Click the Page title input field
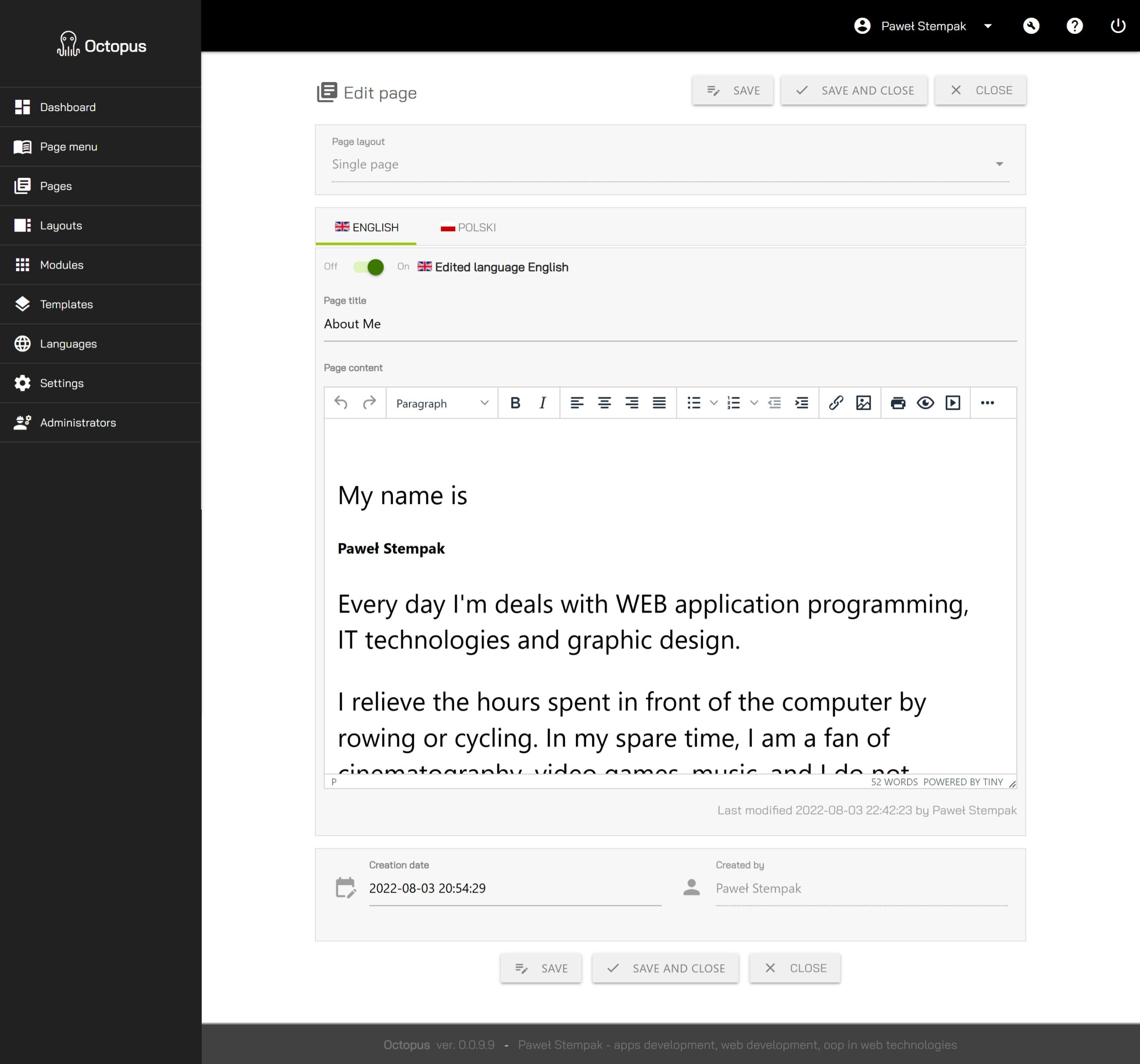The image size is (1140, 1064). [x=670, y=324]
